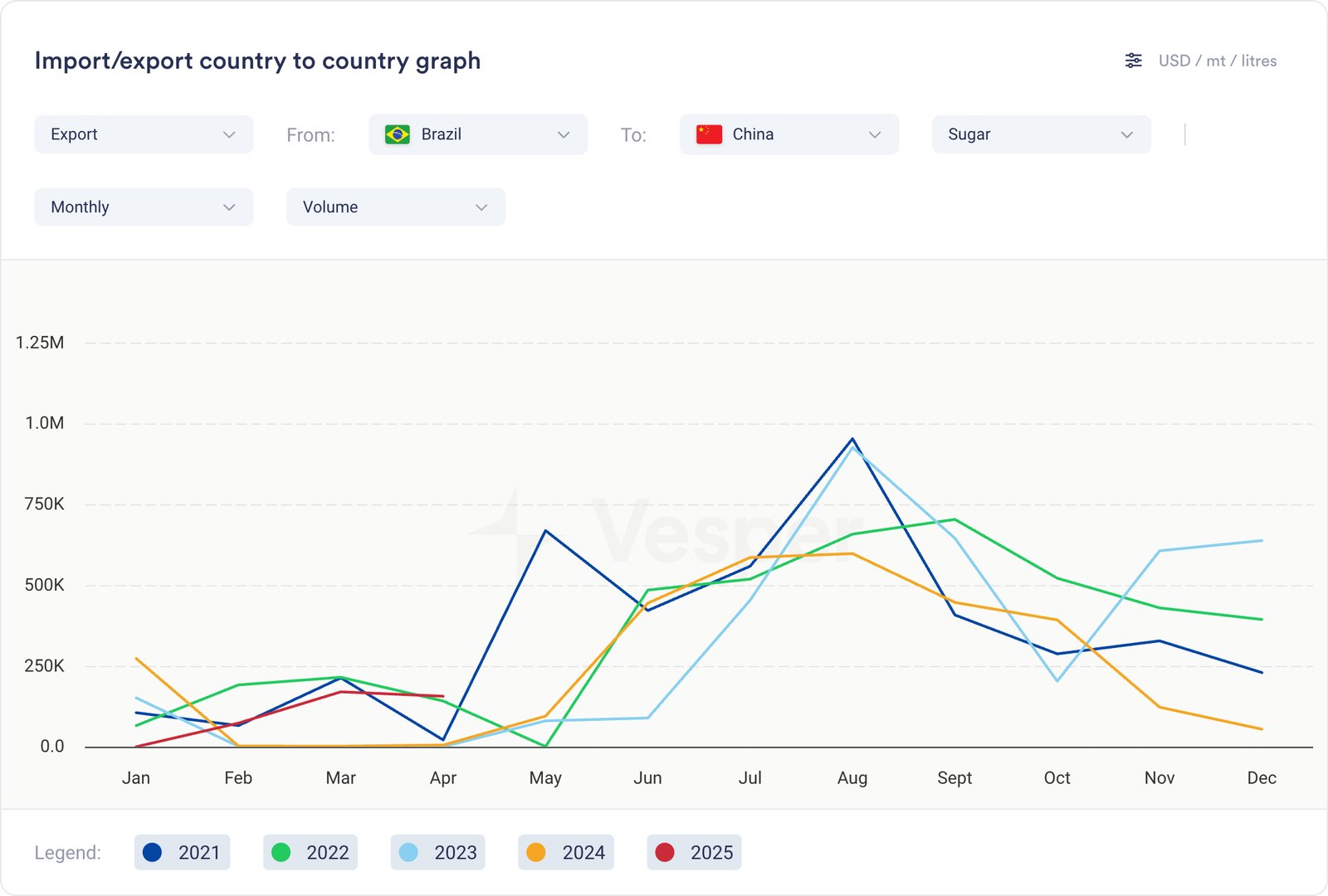Click the red 2025 legend dot

point(665,852)
